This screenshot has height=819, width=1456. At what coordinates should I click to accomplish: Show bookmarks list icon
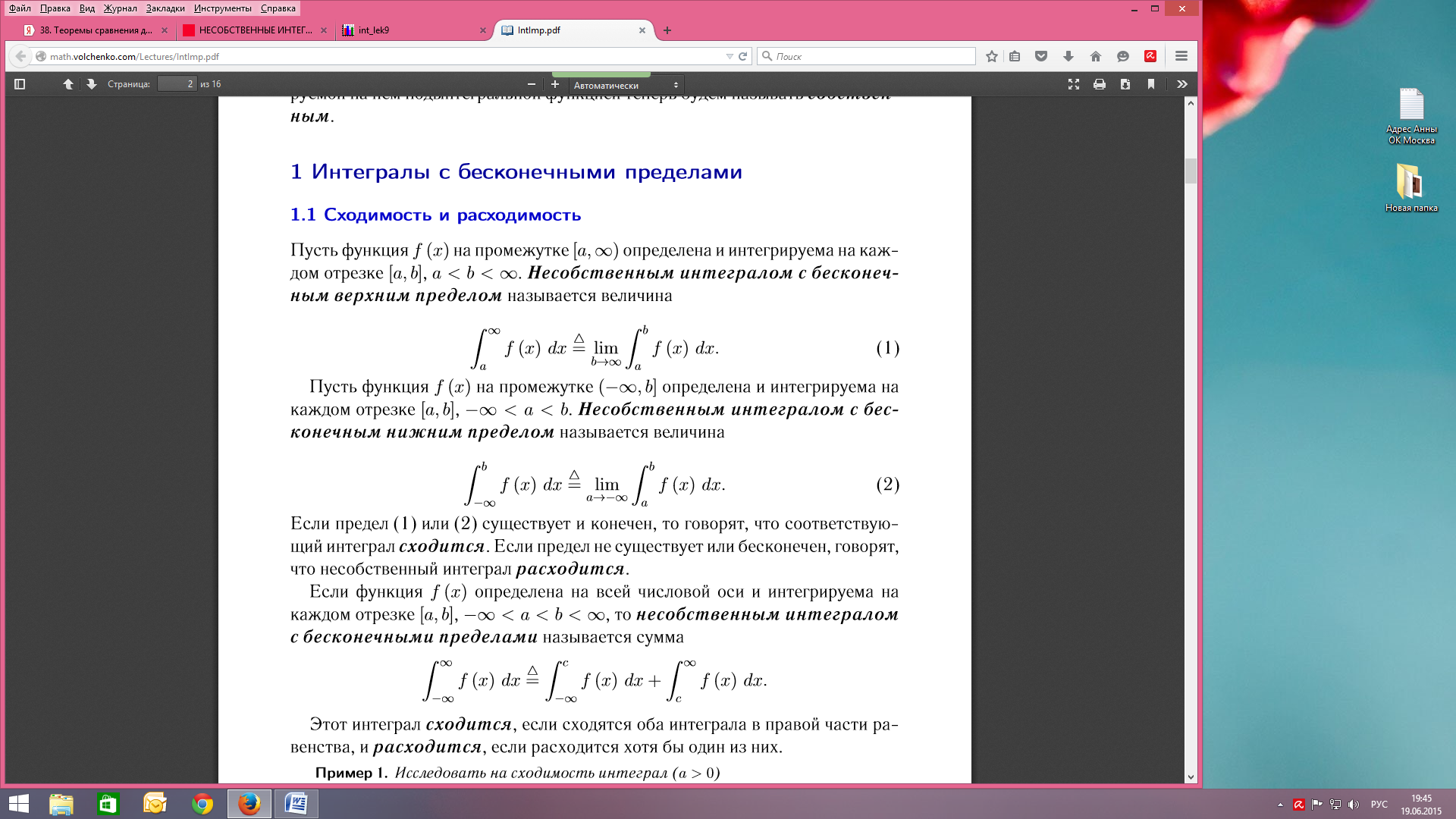(x=1015, y=56)
